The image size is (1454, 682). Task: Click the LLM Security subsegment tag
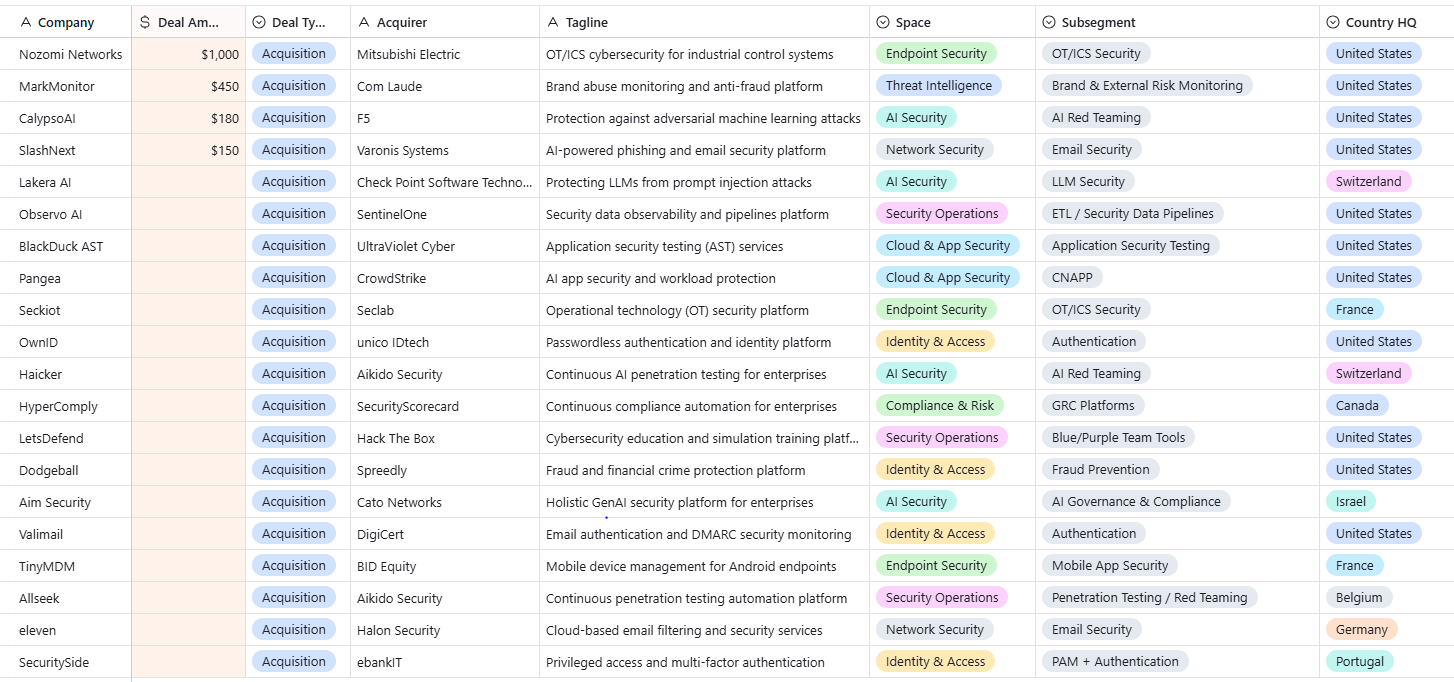tap(1088, 182)
